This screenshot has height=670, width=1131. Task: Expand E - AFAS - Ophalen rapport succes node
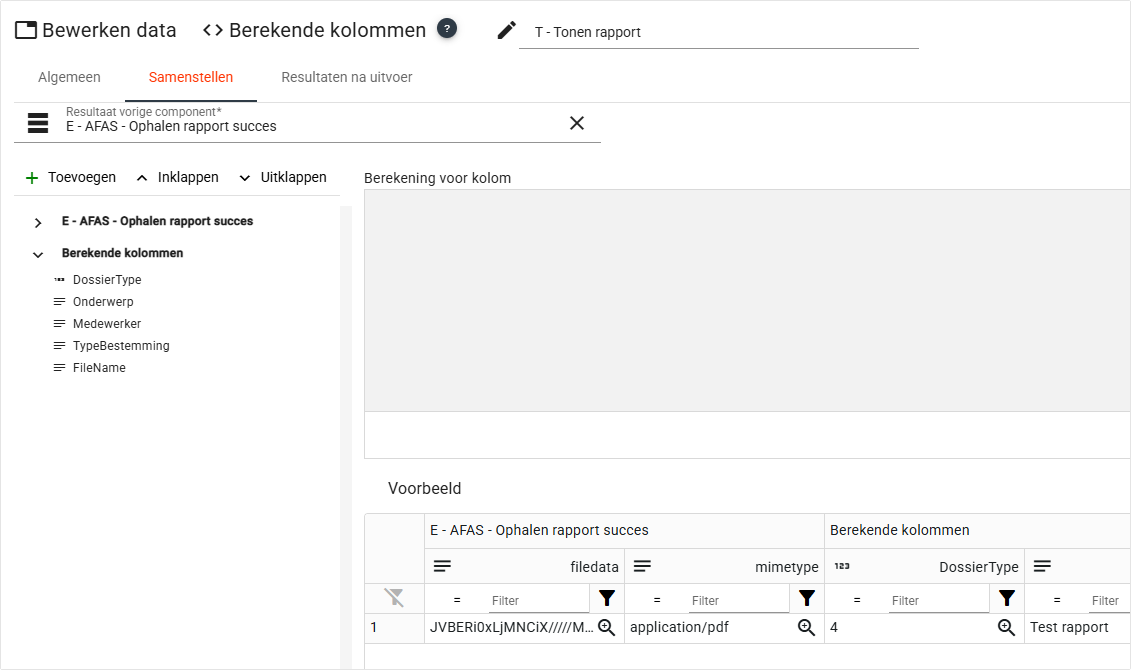pyautogui.click(x=38, y=222)
